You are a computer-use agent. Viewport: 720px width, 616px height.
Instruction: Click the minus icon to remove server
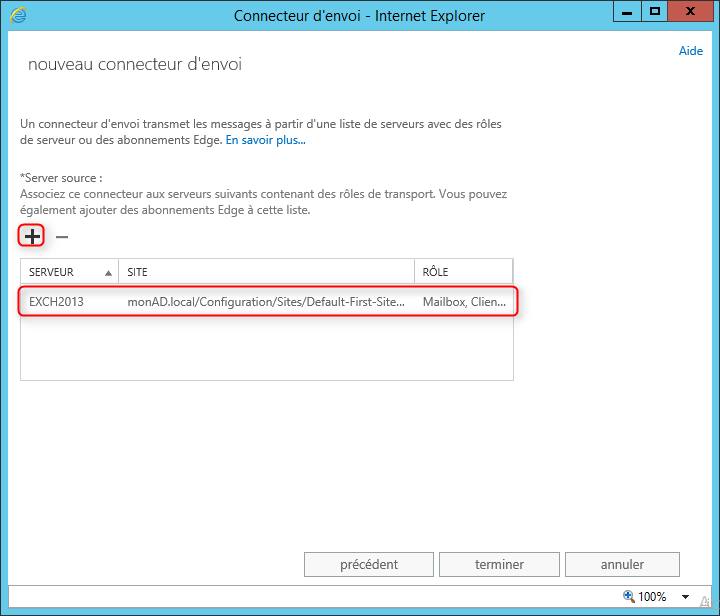point(62,237)
